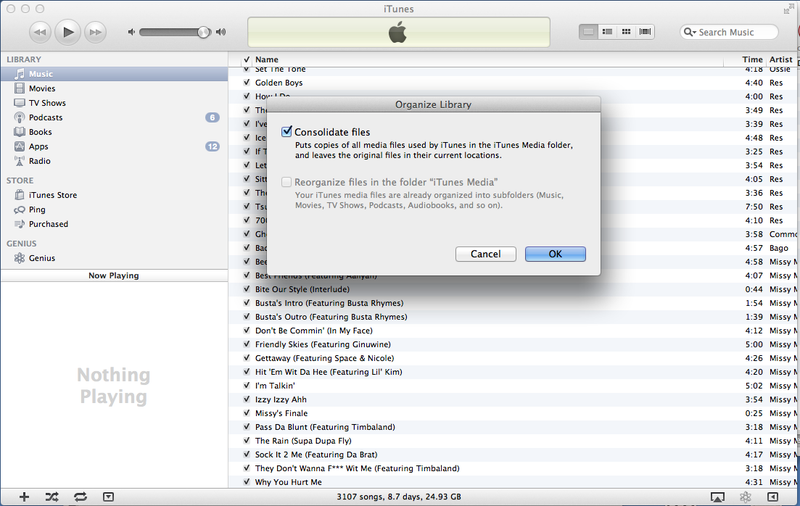Click the Now Playing panel header
The image size is (800, 506).
click(x=114, y=275)
